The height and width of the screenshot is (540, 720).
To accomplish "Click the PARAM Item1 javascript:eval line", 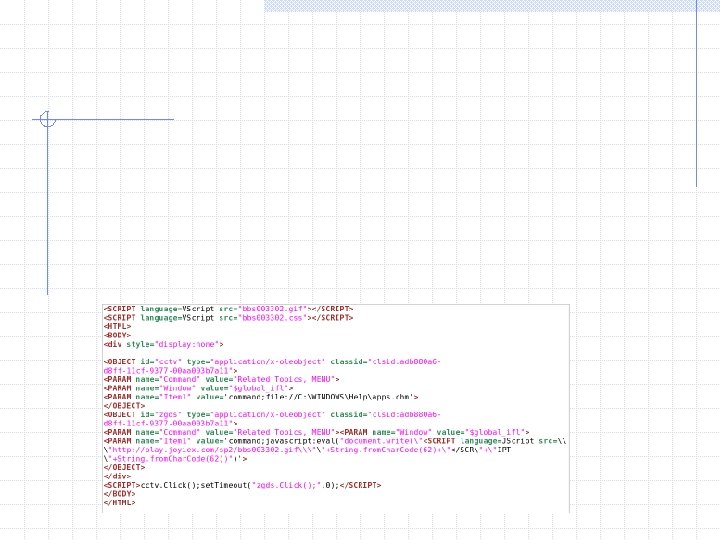I will pos(335,441).
